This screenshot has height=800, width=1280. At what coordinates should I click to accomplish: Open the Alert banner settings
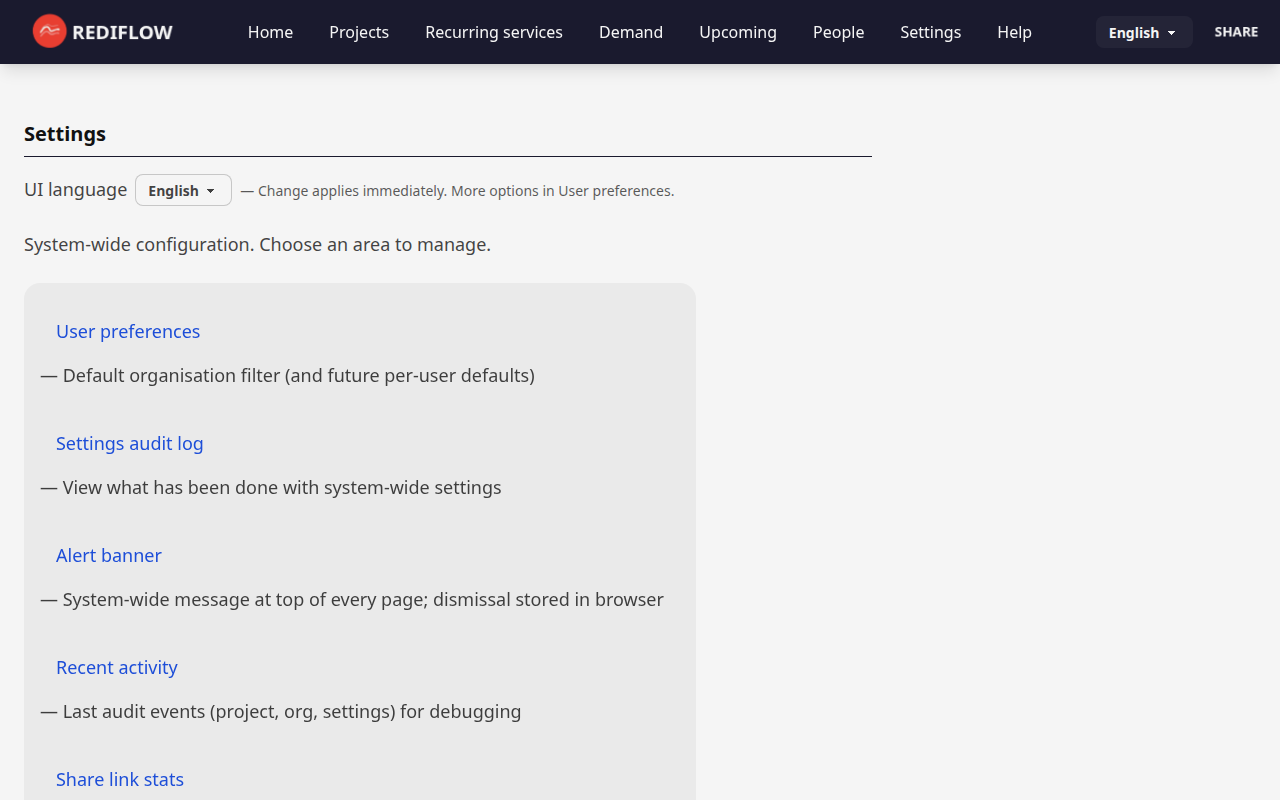[x=108, y=555]
